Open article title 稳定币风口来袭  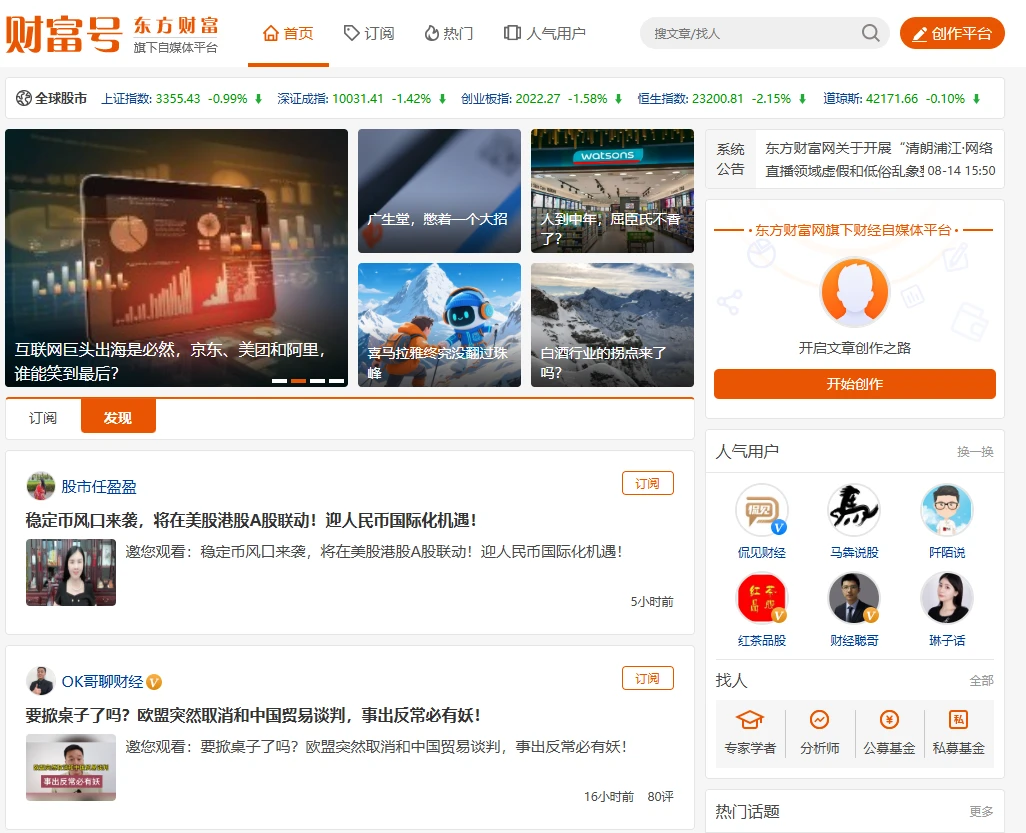251,521
